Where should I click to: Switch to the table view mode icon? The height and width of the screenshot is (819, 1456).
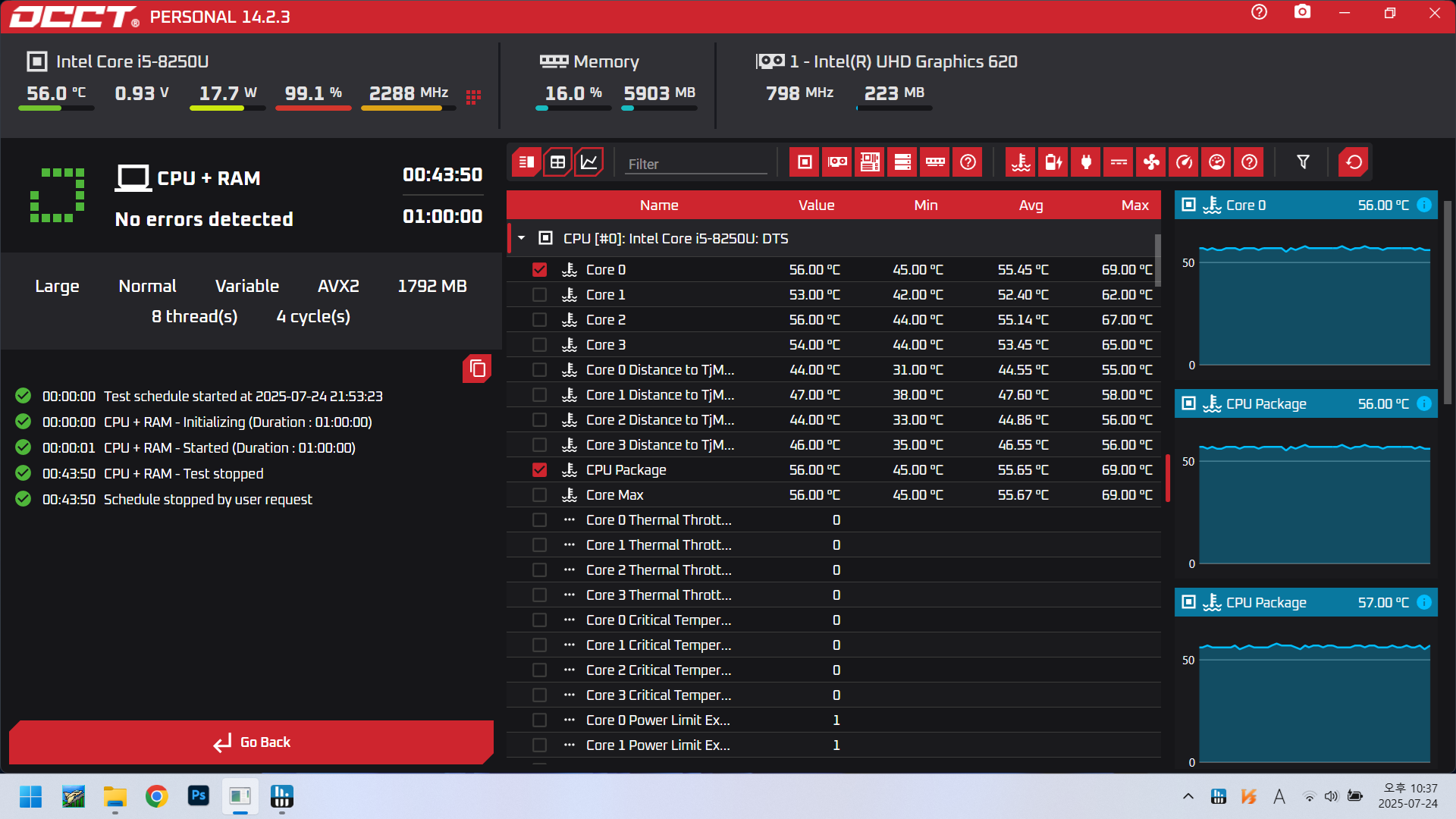[x=557, y=162]
